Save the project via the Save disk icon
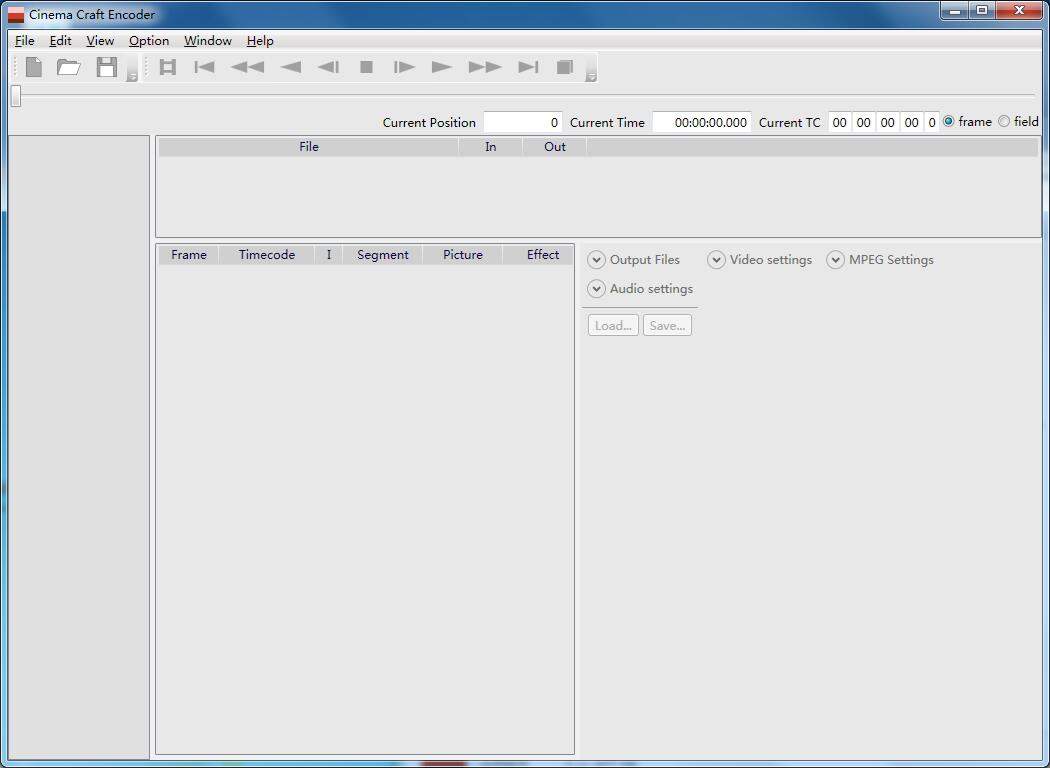The height and width of the screenshot is (768, 1050). click(x=106, y=67)
